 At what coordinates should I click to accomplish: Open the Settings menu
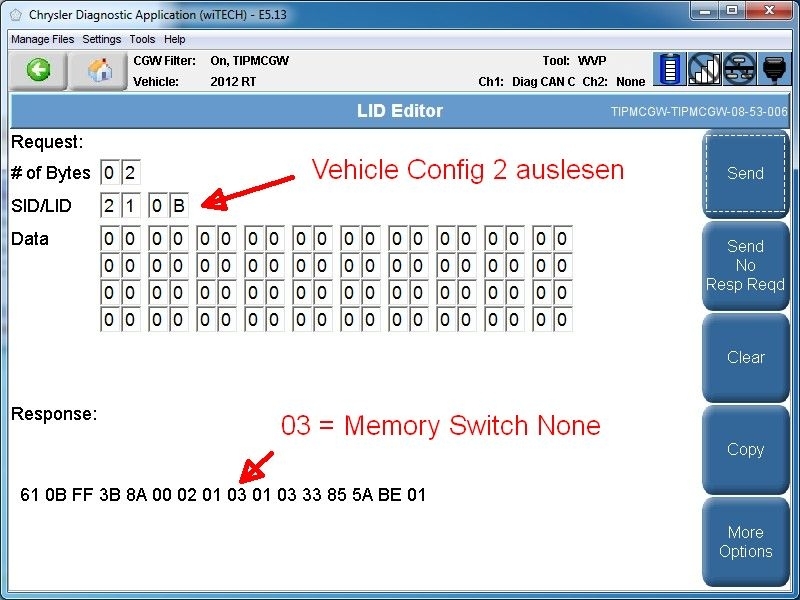(102, 39)
